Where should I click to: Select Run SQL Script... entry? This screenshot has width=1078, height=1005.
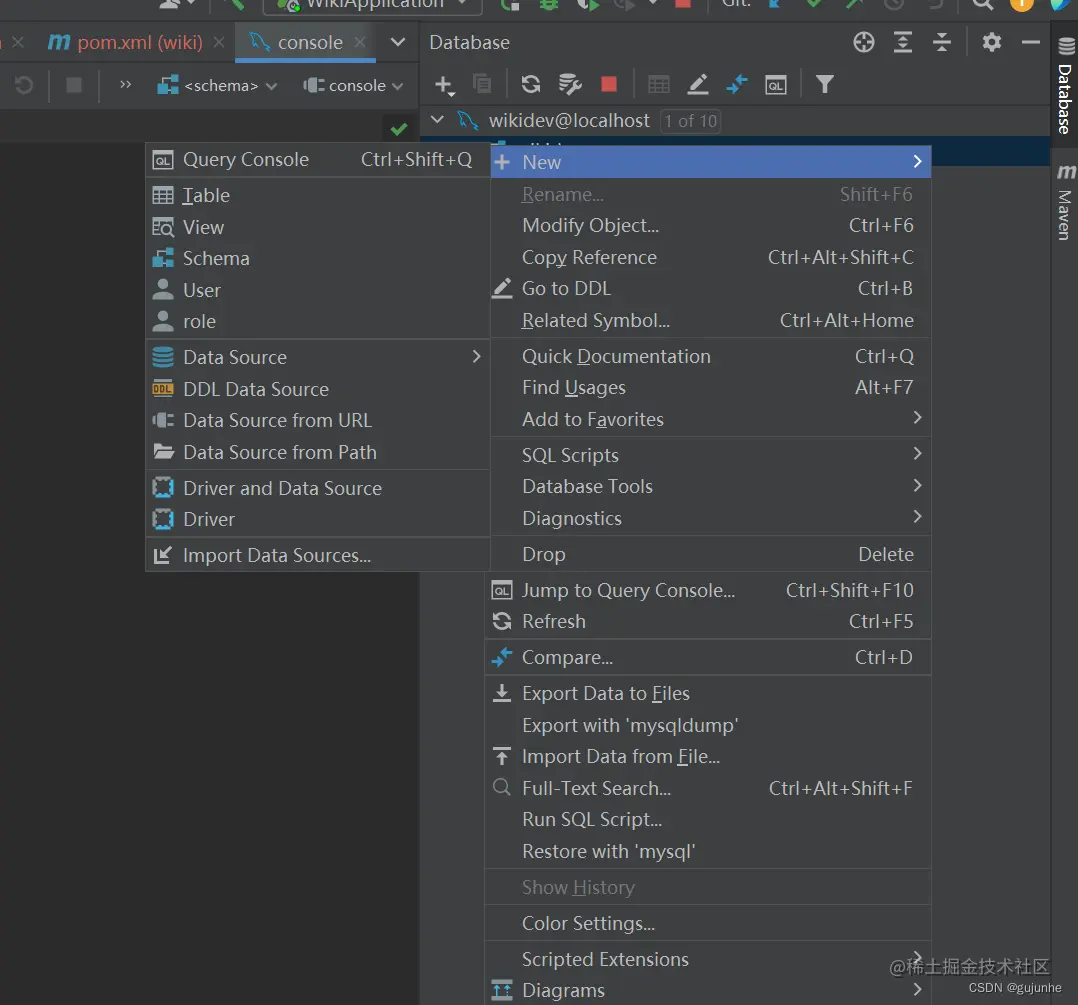tap(708, 819)
